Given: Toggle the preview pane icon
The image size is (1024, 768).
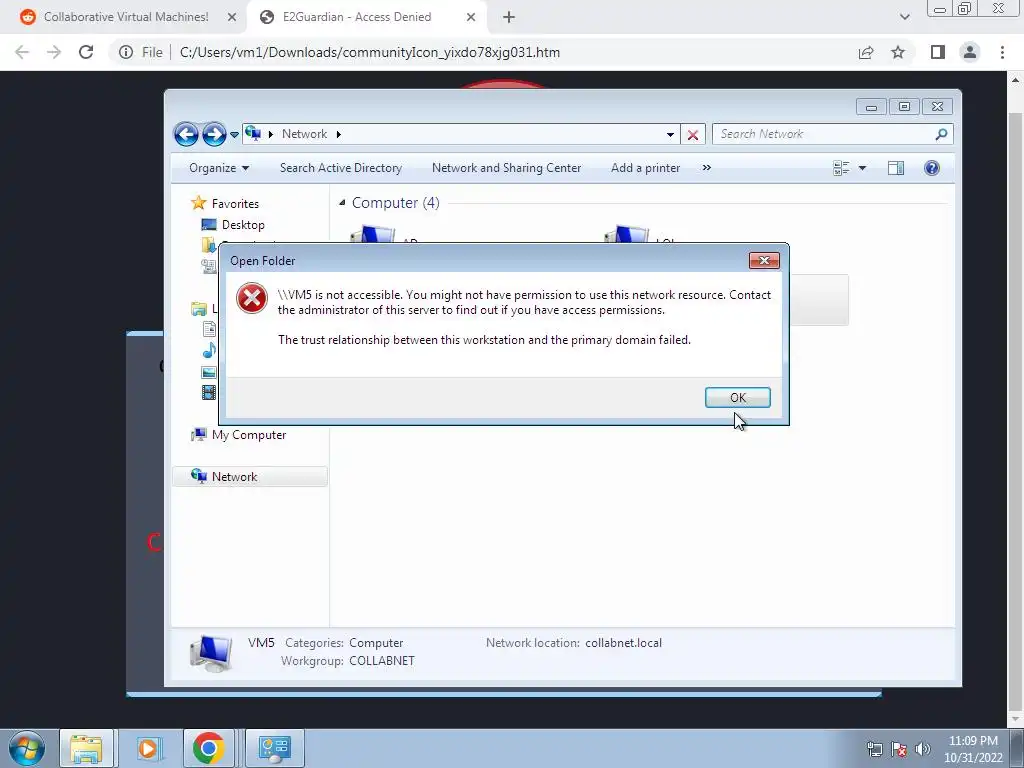Looking at the screenshot, I should pyautogui.click(x=896, y=168).
